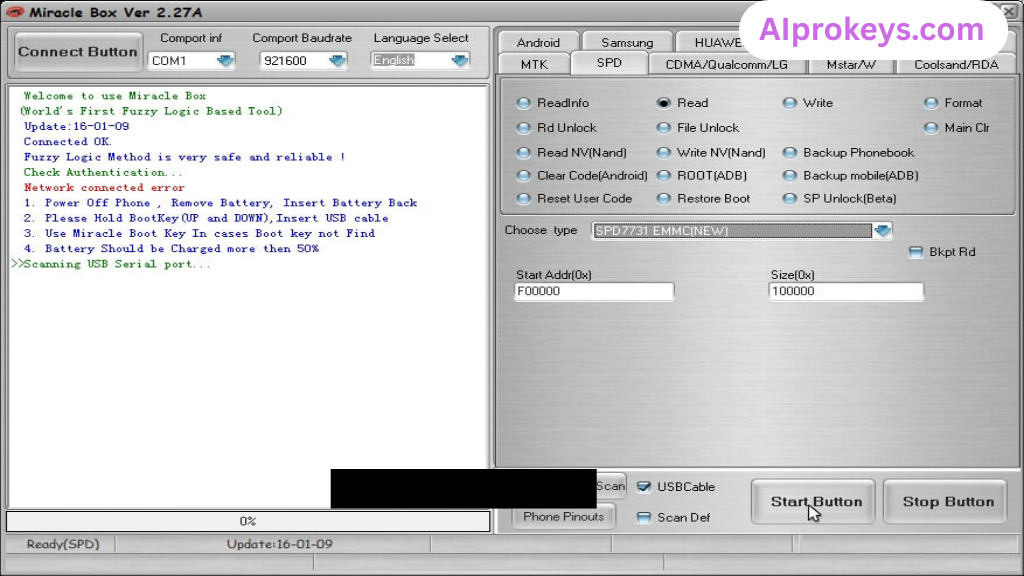The width and height of the screenshot is (1024, 576).
Task: Click the Miracle Box title bar icon
Action: click(x=14, y=12)
